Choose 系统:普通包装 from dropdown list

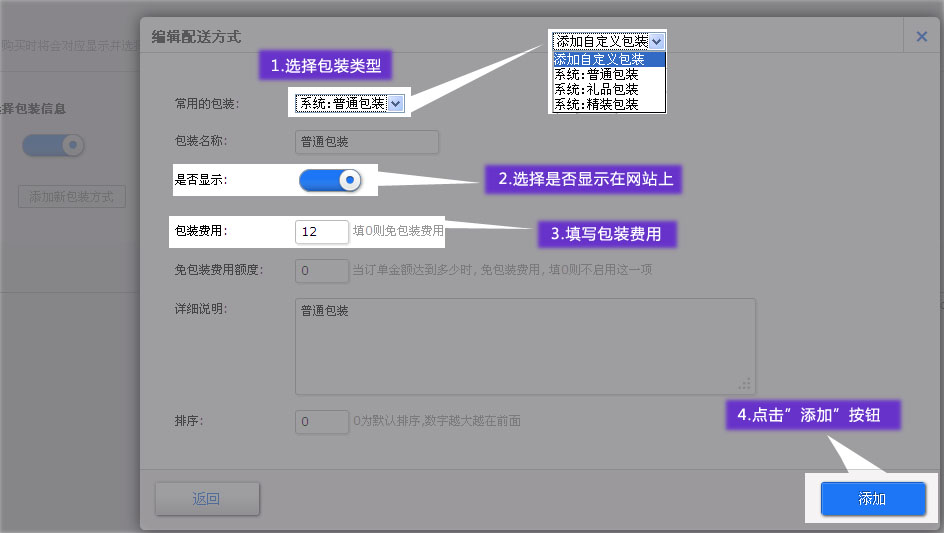click(597, 74)
